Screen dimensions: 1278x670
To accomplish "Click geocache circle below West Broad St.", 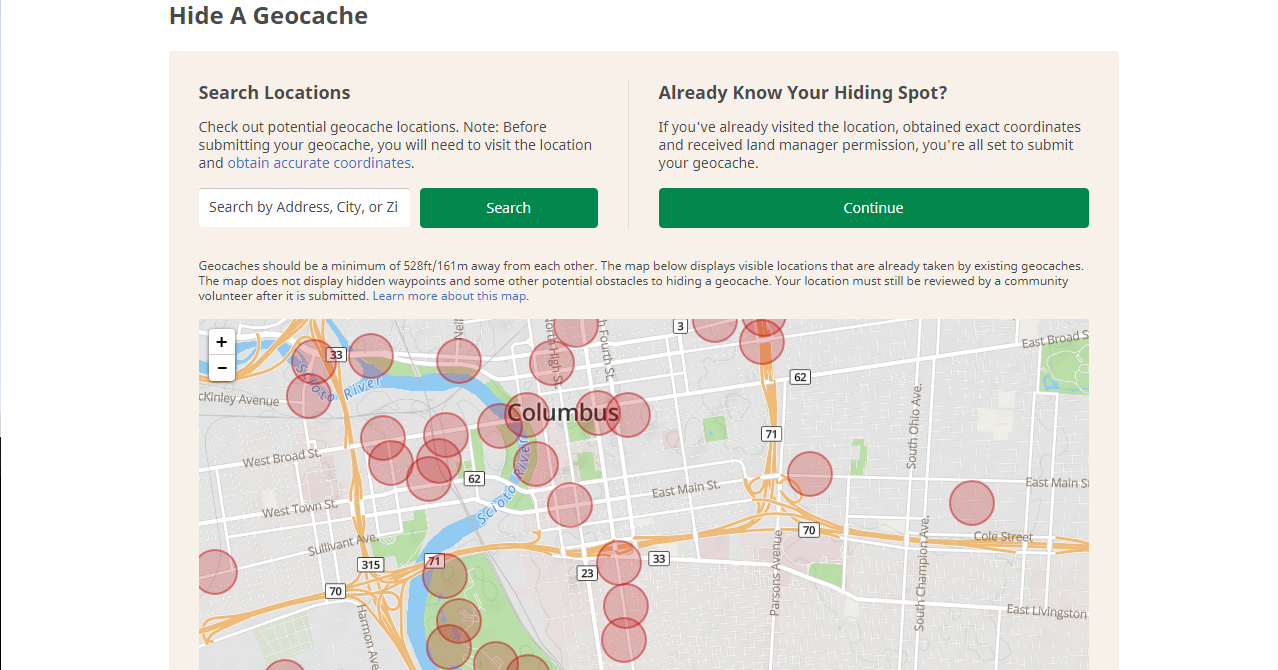I will [x=390, y=463].
